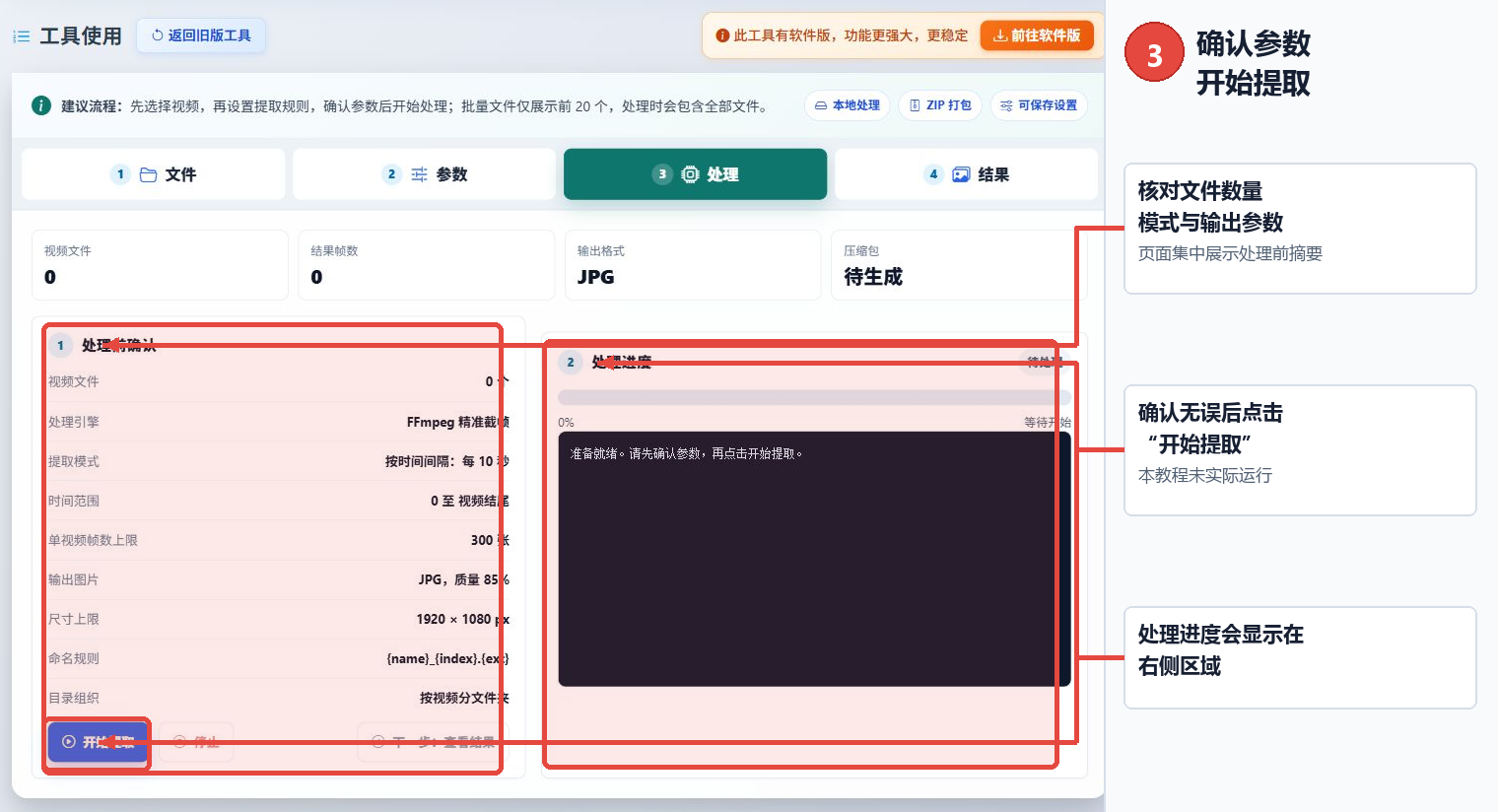Switch to step 1 文件 tab
Image resolution: width=1498 pixels, height=812 pixels.
tap(154, 174)
